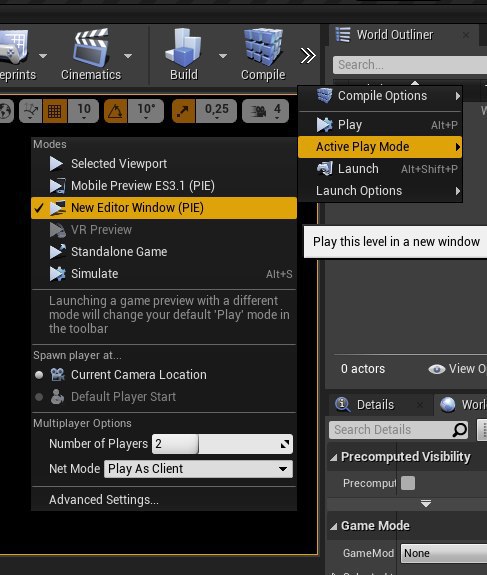The image size is (487, 575).
Task: Select Current Camera Location radio button
Action: click(x=39, y=375)
